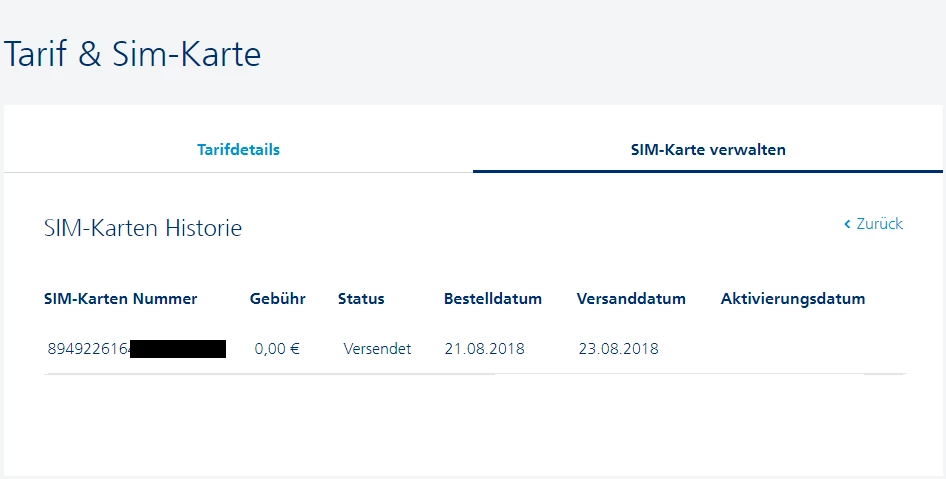Click the visible SIM number digits 894922616
946x479 pixels.
pyautogui.click(x=88, y=349)
